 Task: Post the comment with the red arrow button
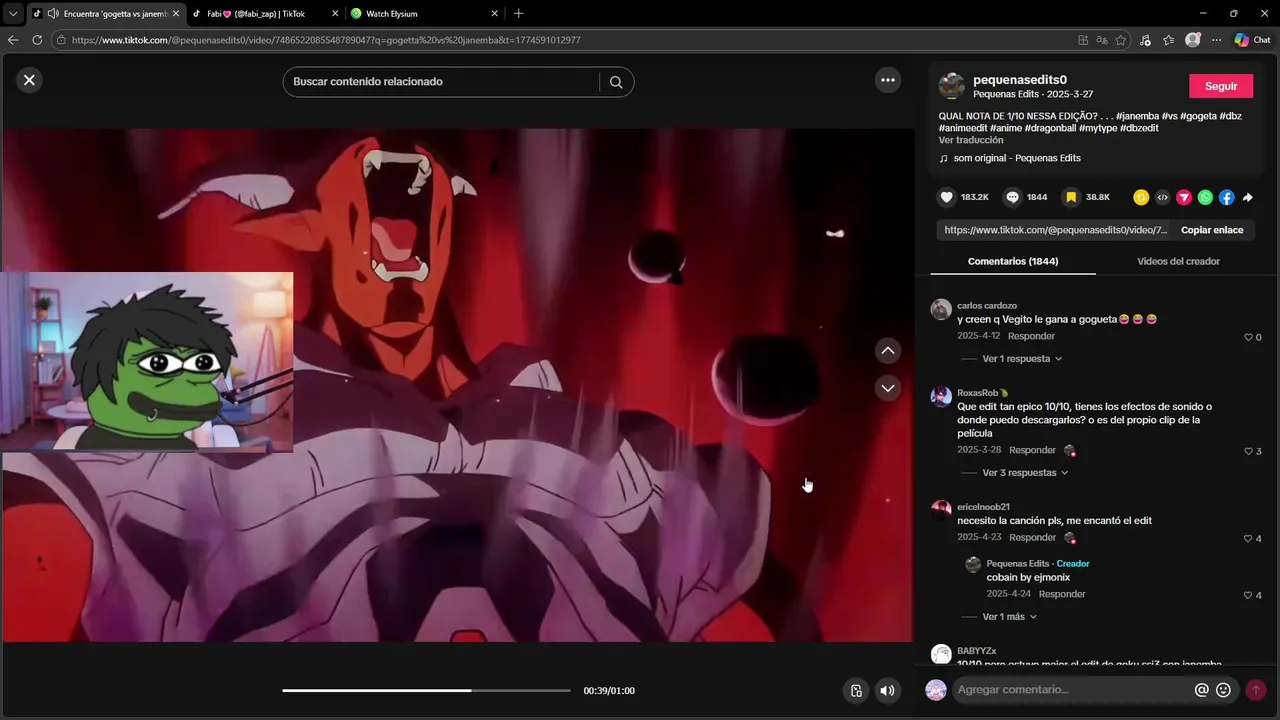pyautogui.click(x=1255, y=690)
